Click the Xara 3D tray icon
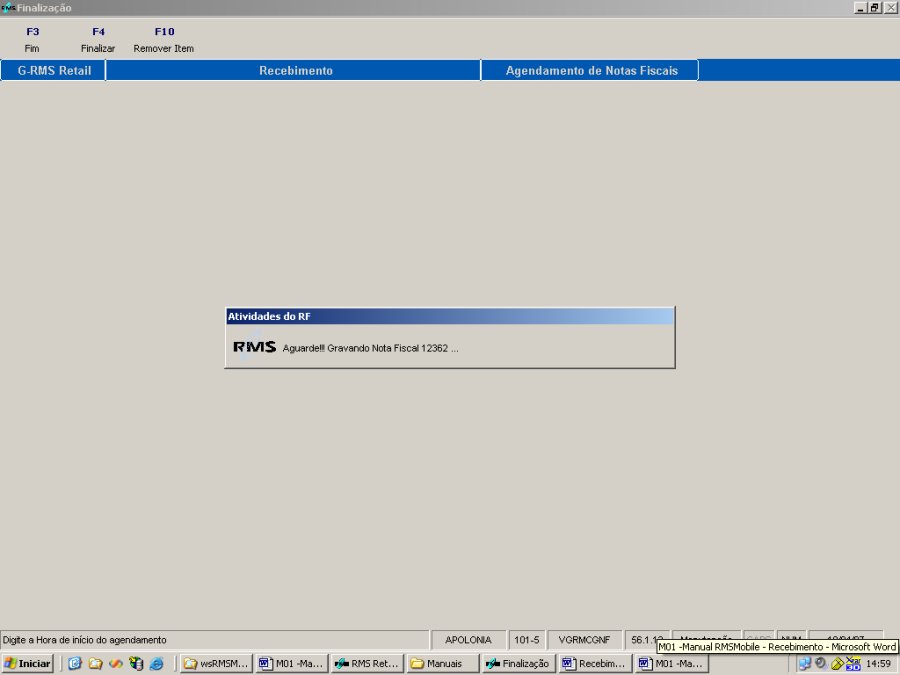 854,664
